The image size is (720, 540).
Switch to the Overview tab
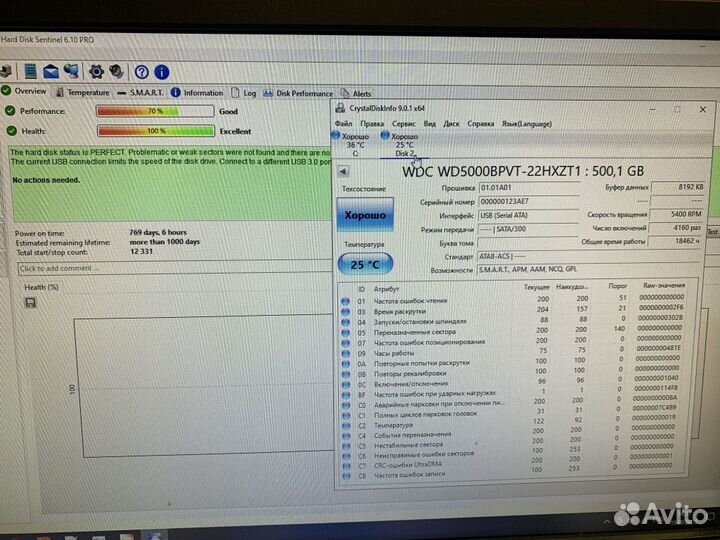[x=24, y=91]
